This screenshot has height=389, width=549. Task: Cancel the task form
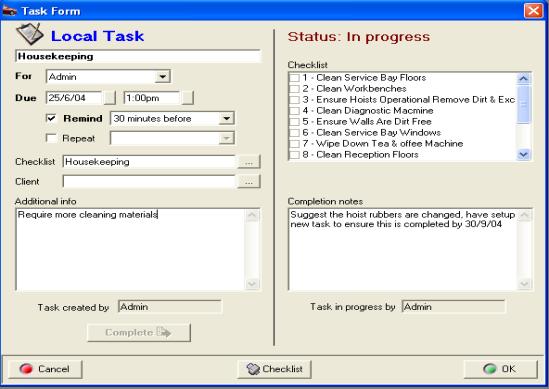pyautogui.click(x=45, y=369)
